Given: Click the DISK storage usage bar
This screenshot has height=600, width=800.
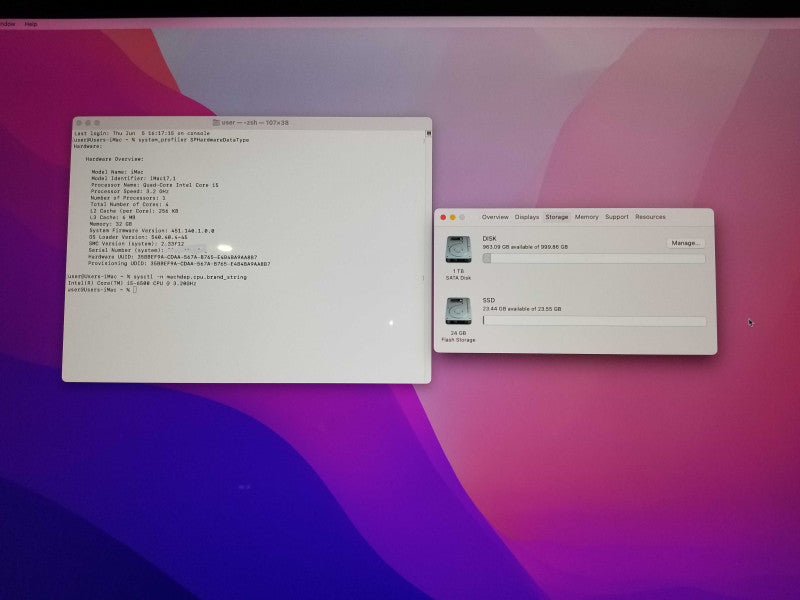Looking at the screenshot, I should pyautogui.click(x=594, y=259).
